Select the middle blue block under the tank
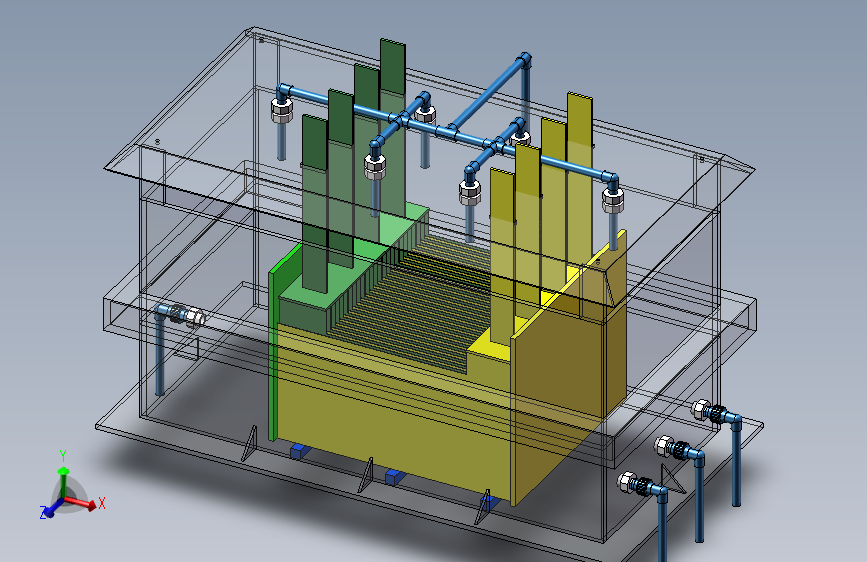This screenshot has width=867, height=562. [x=395, y=477]
